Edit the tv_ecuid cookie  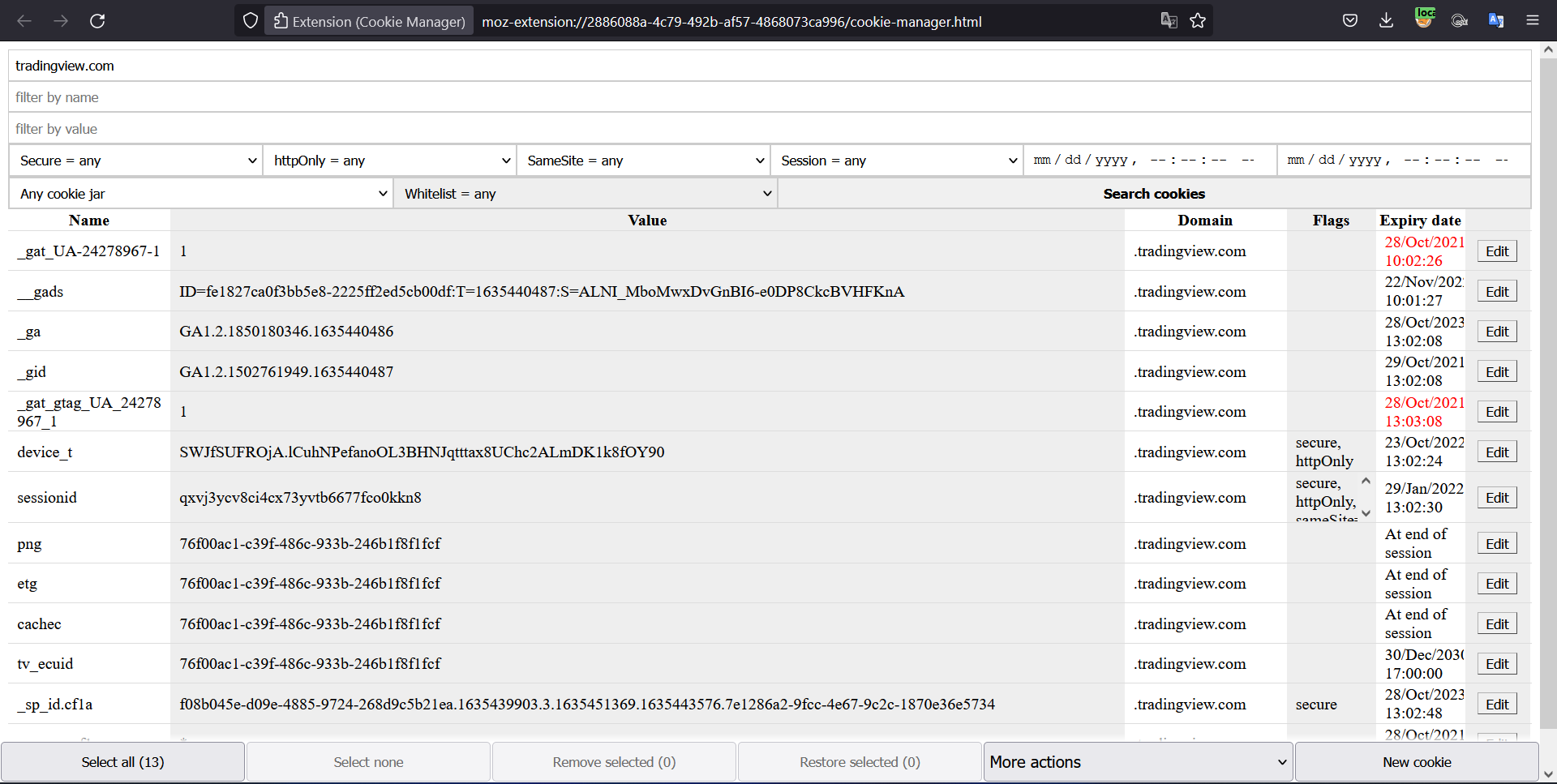point(1497,664)
